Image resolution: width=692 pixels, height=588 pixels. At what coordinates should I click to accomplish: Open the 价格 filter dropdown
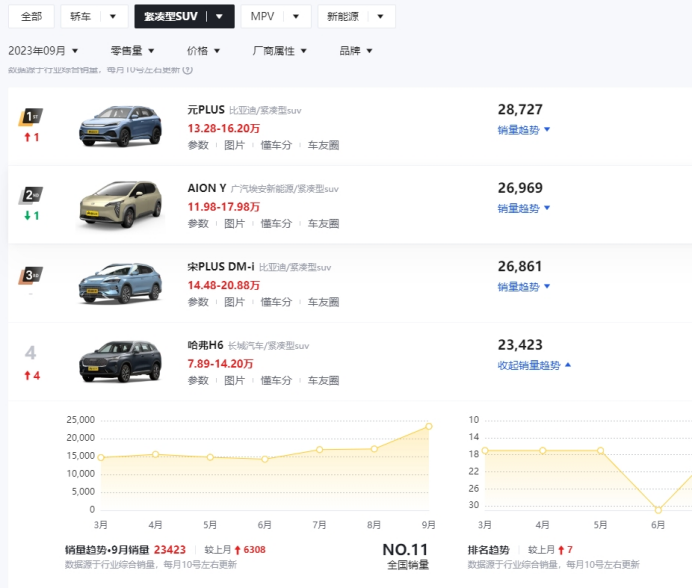(203, 51)
